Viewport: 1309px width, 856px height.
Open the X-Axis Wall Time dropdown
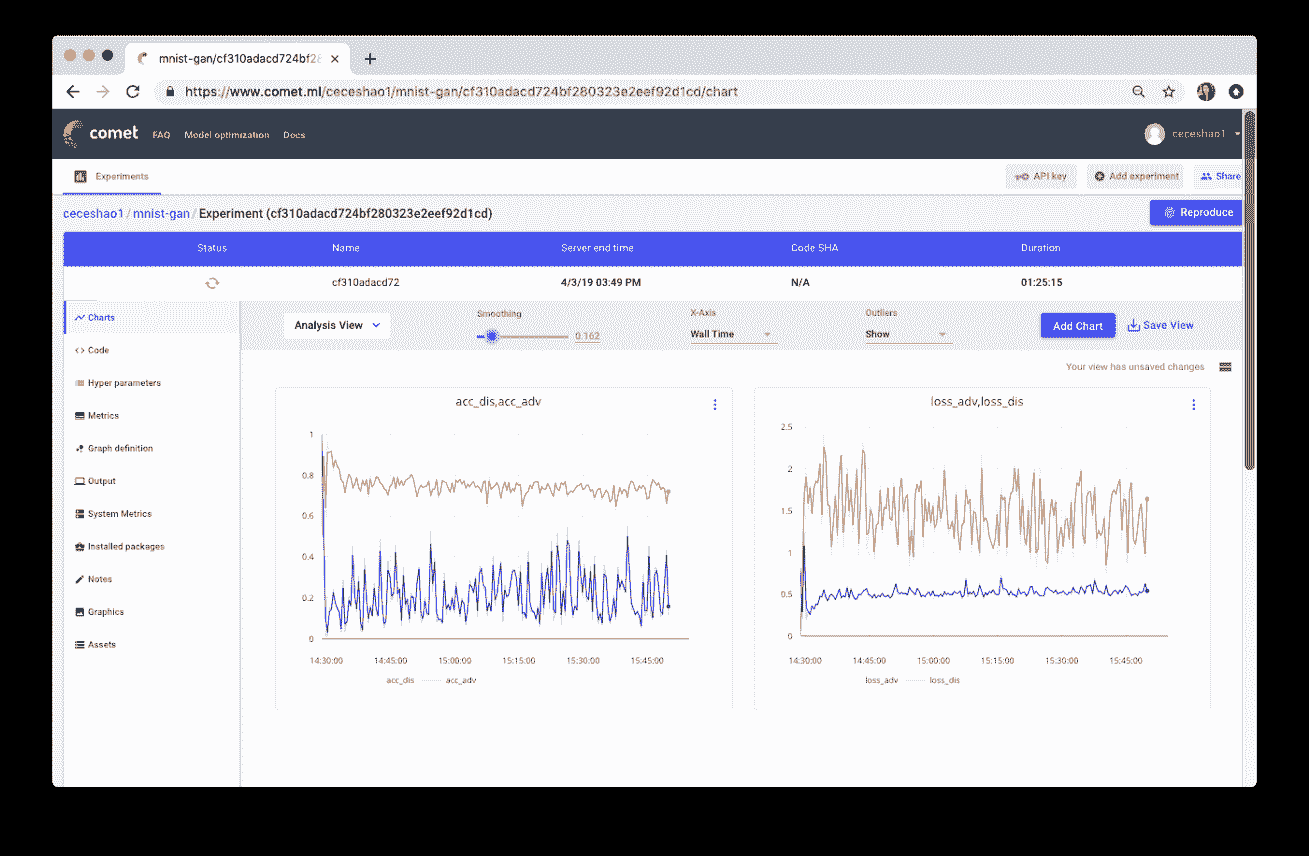[732, 334]
